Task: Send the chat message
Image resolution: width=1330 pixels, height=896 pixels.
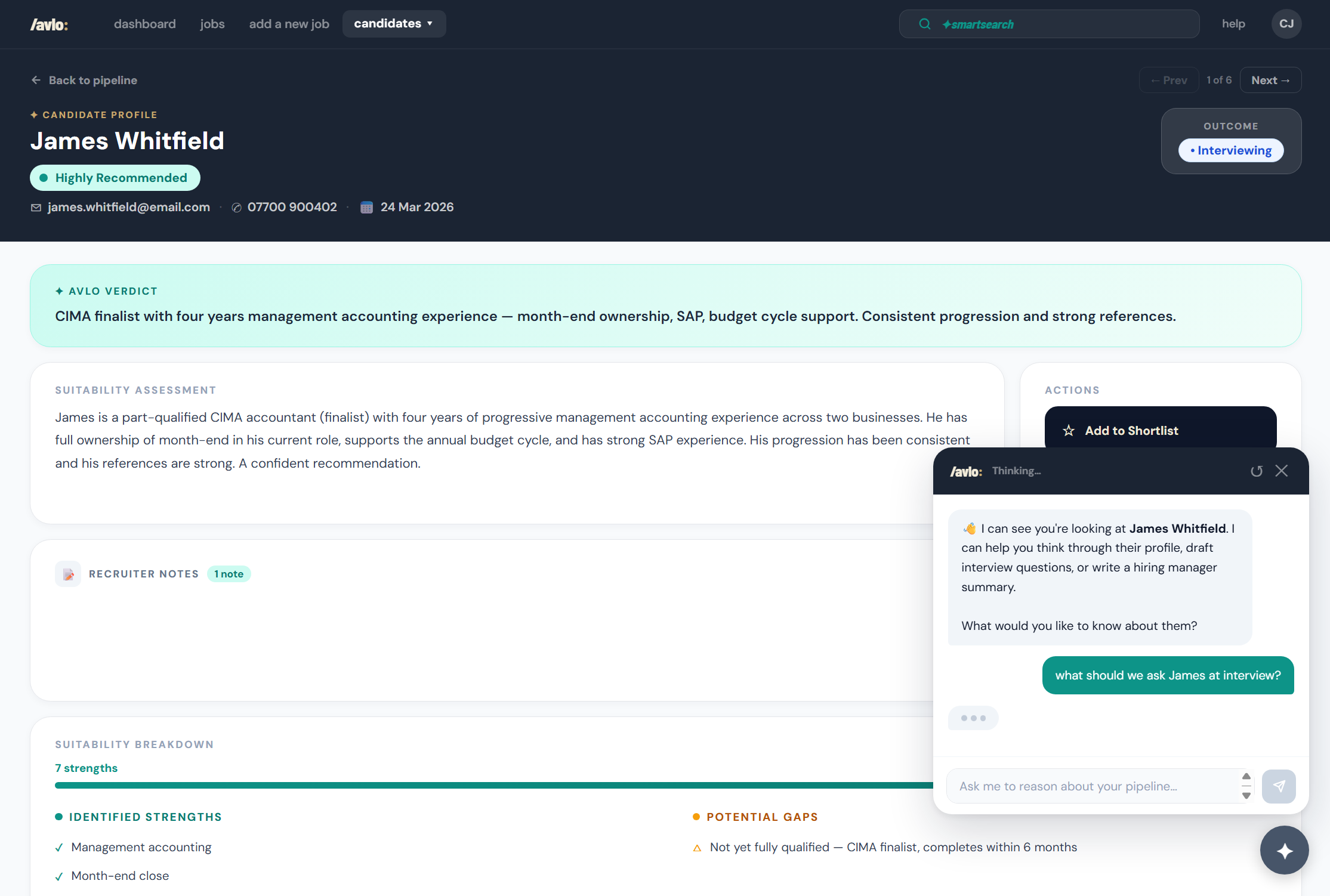Action: 1279,786
